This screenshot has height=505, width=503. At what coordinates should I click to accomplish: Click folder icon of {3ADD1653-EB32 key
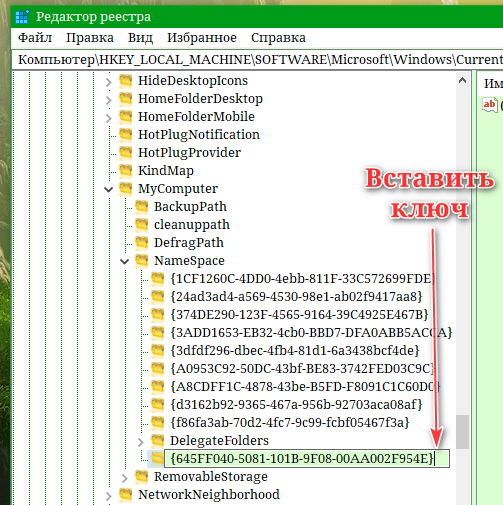click(x=158, y=333)
